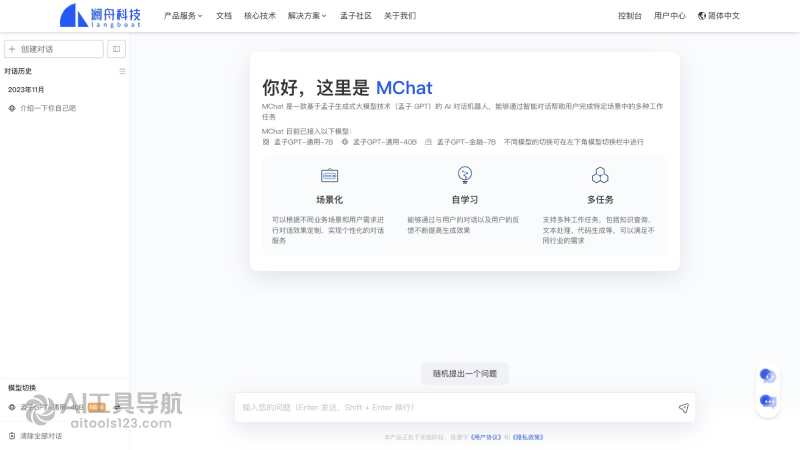This screenshot has height=450, width=800.
Task: Open the conversation history list options icon
Action: (x=122, y=71)
